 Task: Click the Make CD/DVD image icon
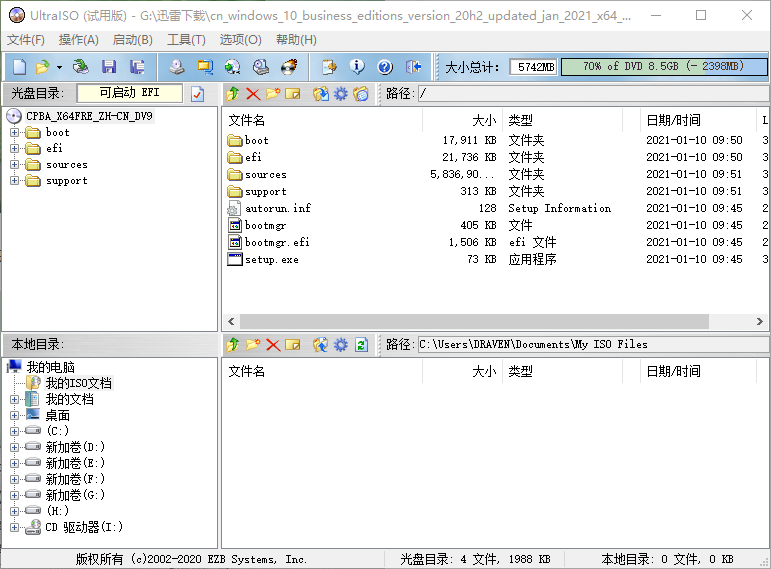[x=177, y=67]
